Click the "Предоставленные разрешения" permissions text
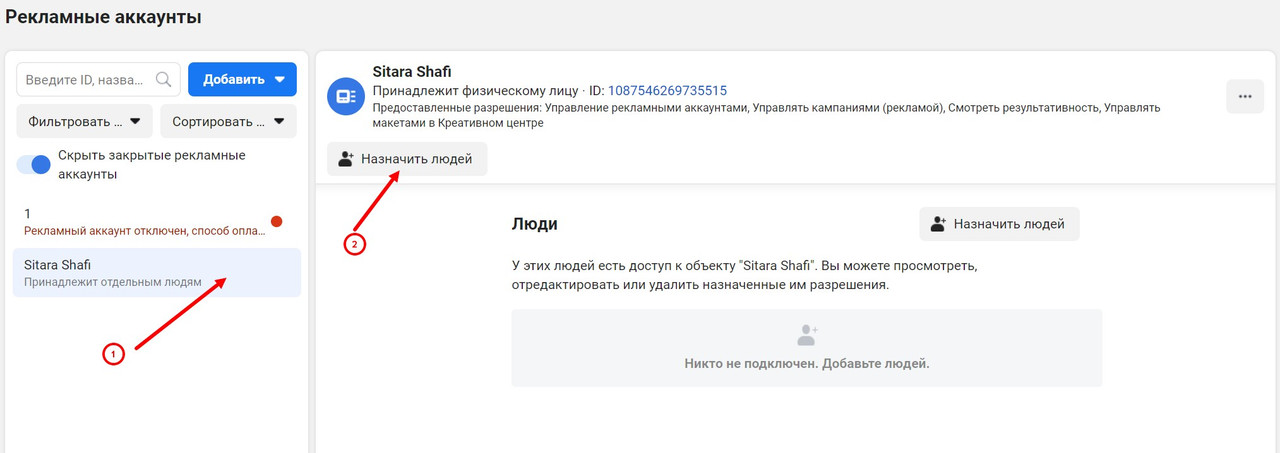1280x453 pixels. (766, 114)
